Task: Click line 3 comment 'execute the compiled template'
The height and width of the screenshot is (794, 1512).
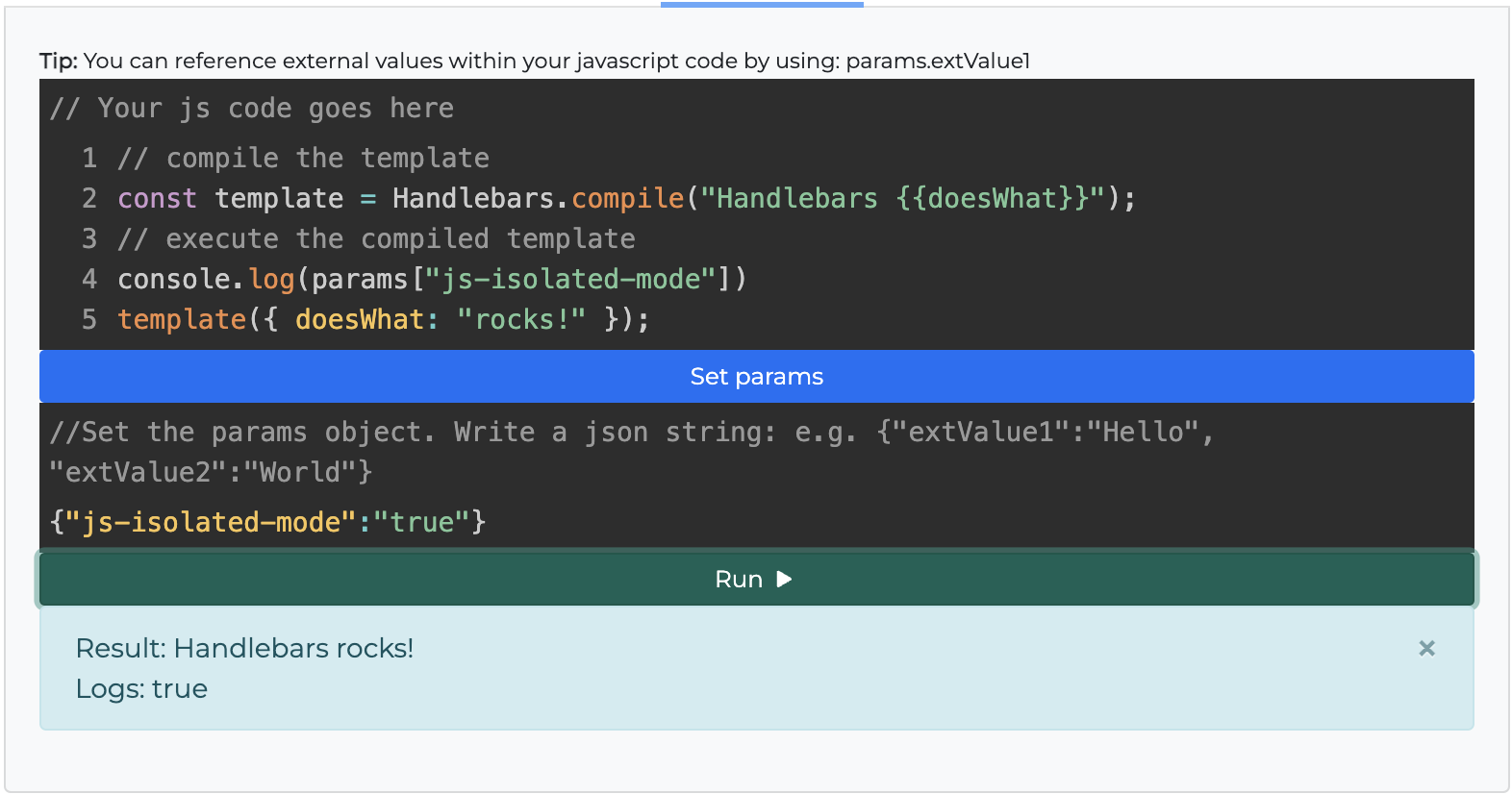Action: 376,238
